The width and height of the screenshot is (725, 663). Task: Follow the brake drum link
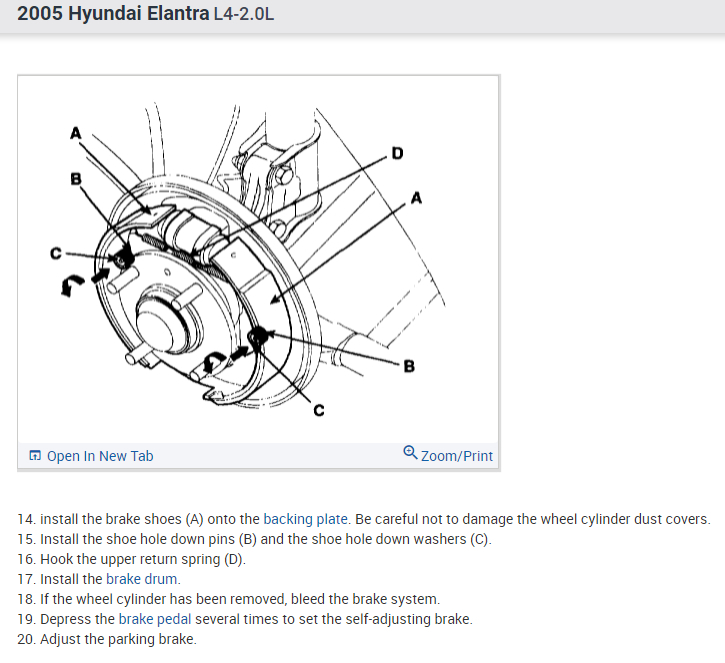click(141, 579)
